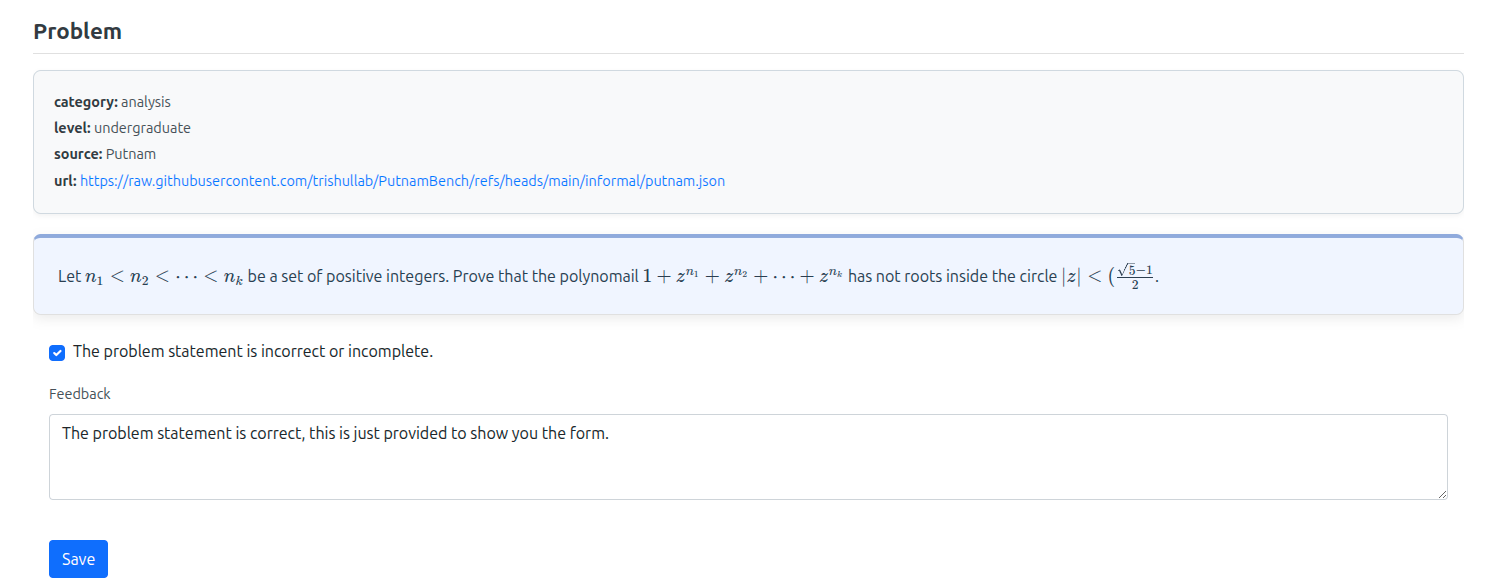Click the Problem page heading

click(x=77, y=31)
